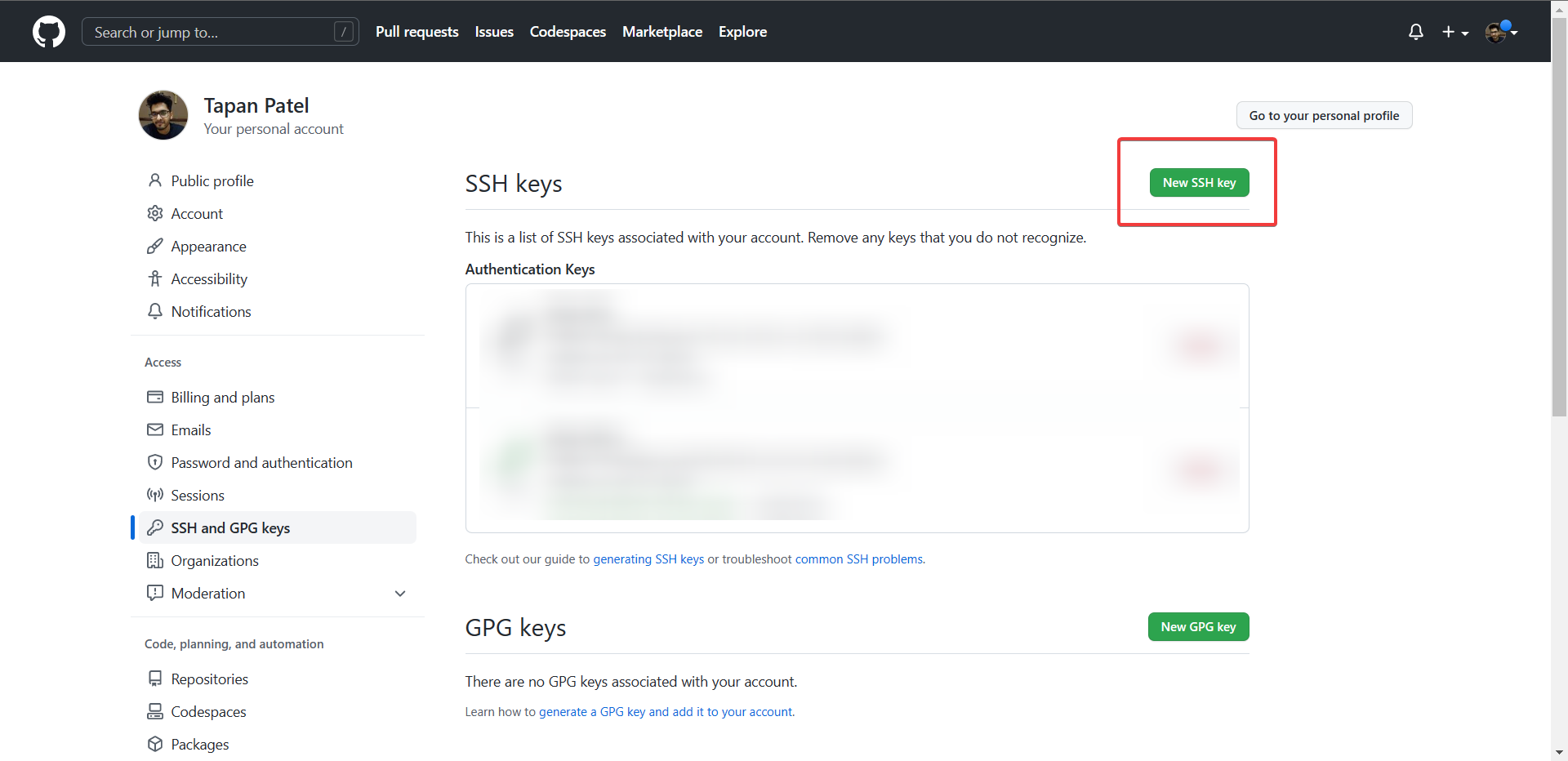
Task: Focus the Search or jump to field
Action: 220,32
